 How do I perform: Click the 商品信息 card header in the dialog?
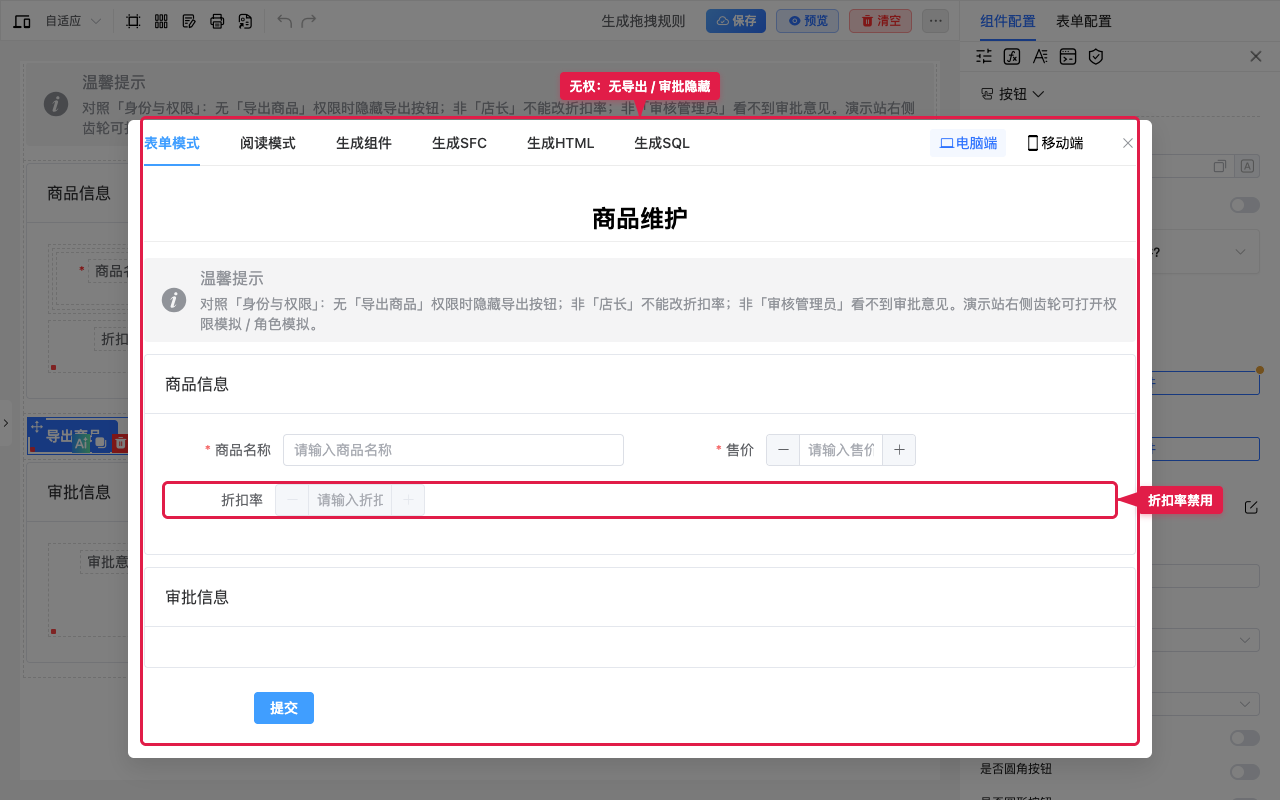640,384
